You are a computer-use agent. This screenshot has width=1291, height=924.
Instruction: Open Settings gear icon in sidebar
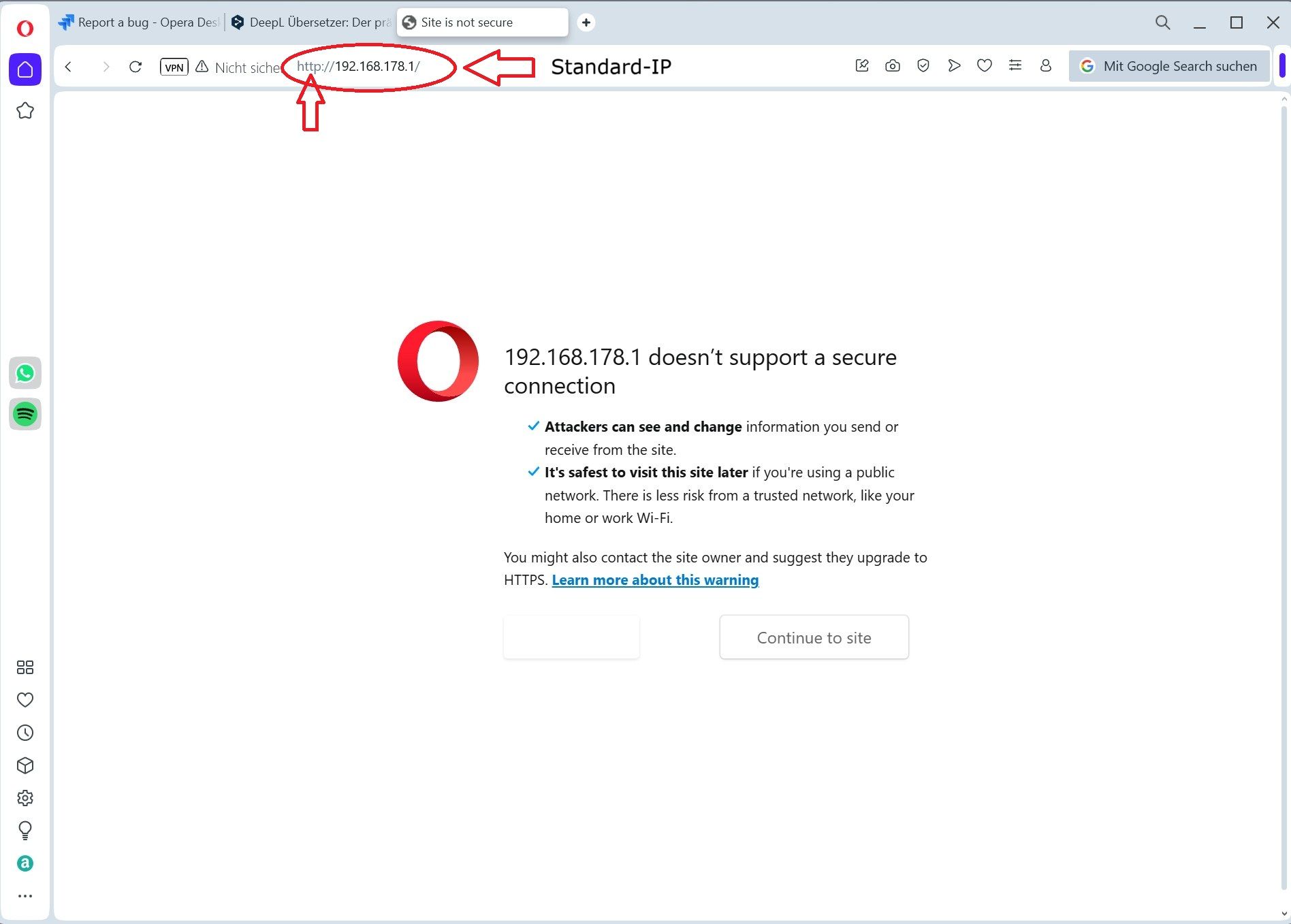point(25,798)
